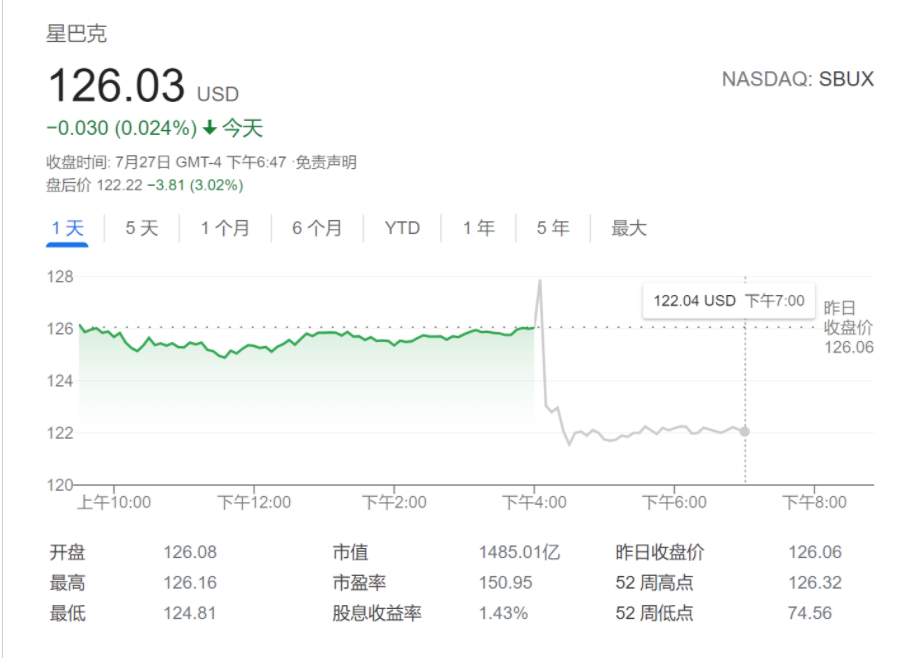Click the 市值 value 1485.01亿
Viewport: 917px width, 658px height.
pos(519,552)
